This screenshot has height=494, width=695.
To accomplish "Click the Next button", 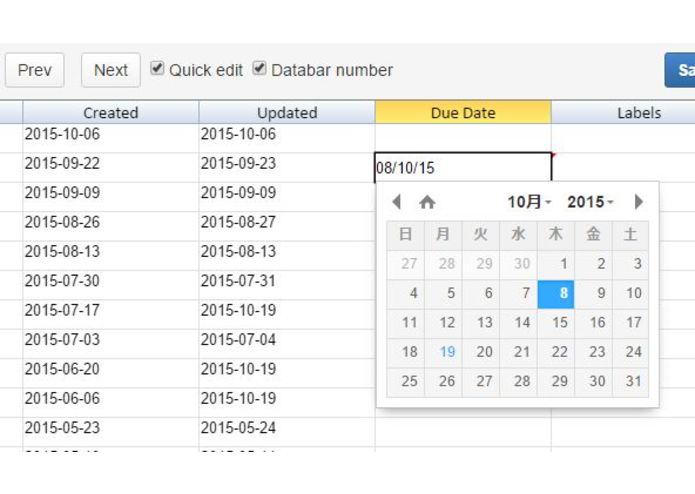I will coord(111,70).
